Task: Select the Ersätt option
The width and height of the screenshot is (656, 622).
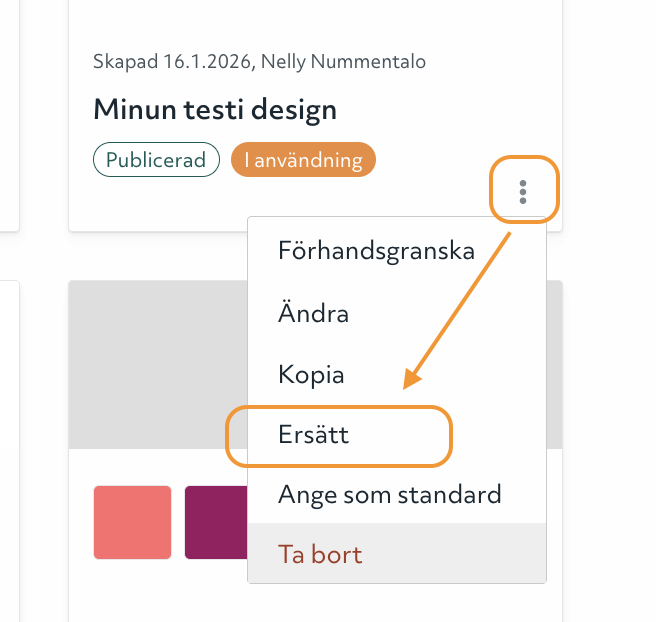Action: [x=314, y=436]
